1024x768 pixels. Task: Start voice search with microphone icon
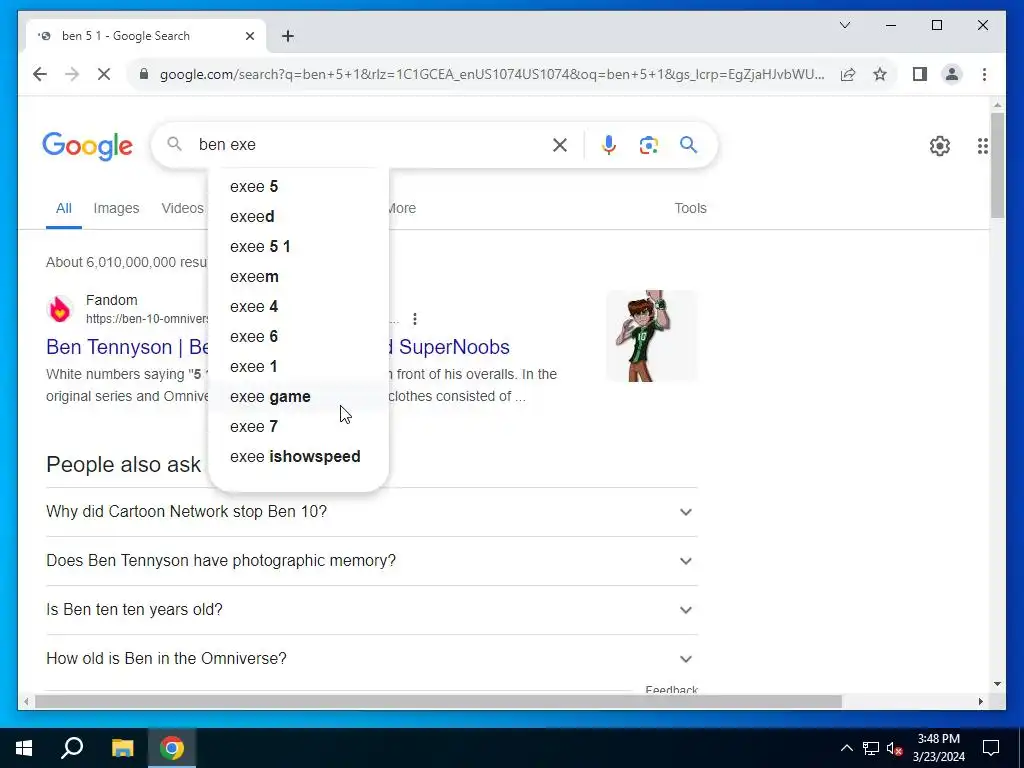(x=609, y=145)
